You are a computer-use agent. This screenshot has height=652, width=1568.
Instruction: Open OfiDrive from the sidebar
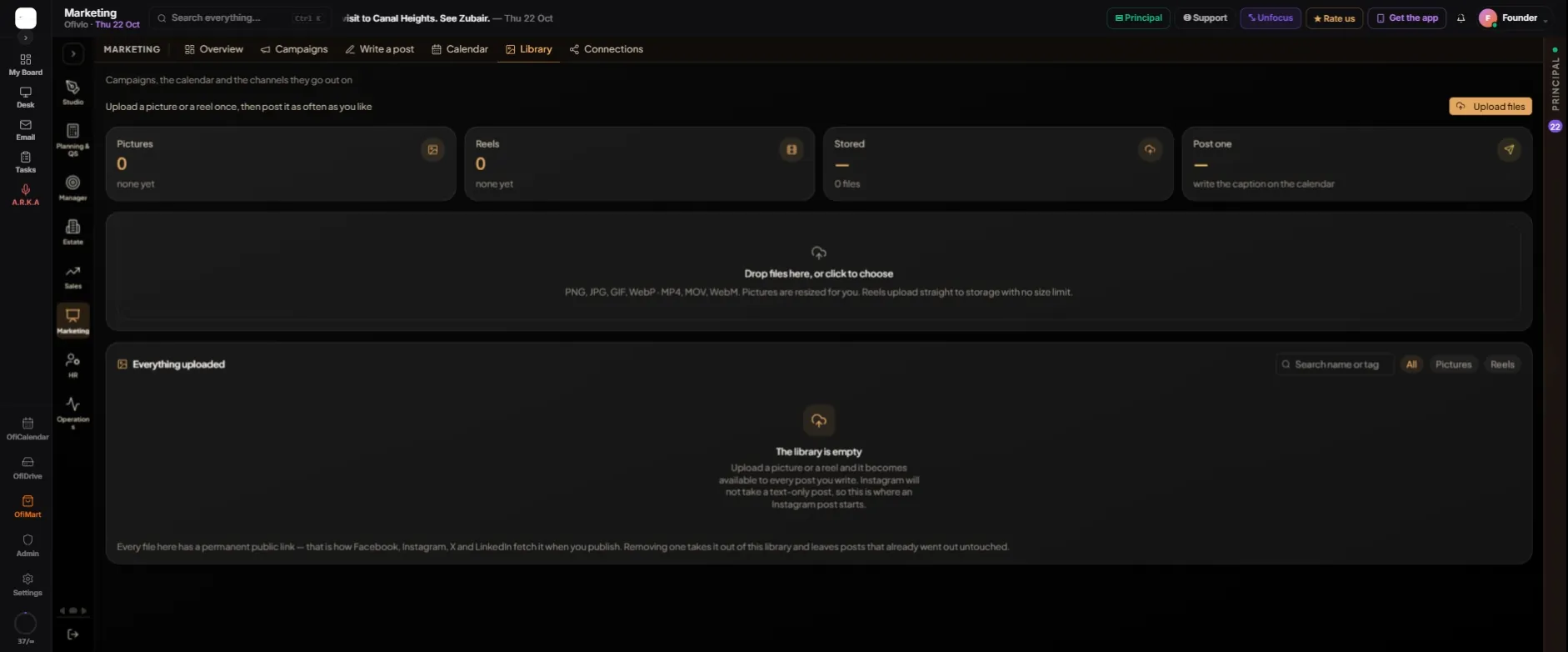27,468
